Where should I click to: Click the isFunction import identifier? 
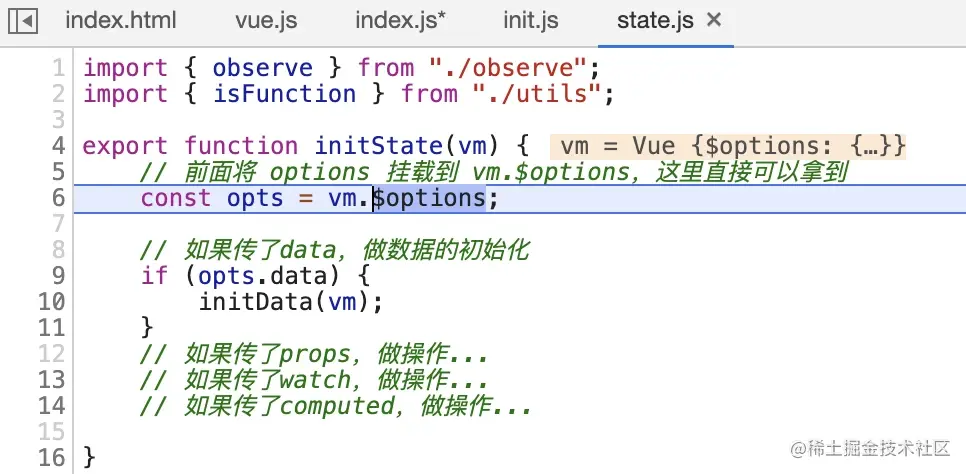point(285,94)
